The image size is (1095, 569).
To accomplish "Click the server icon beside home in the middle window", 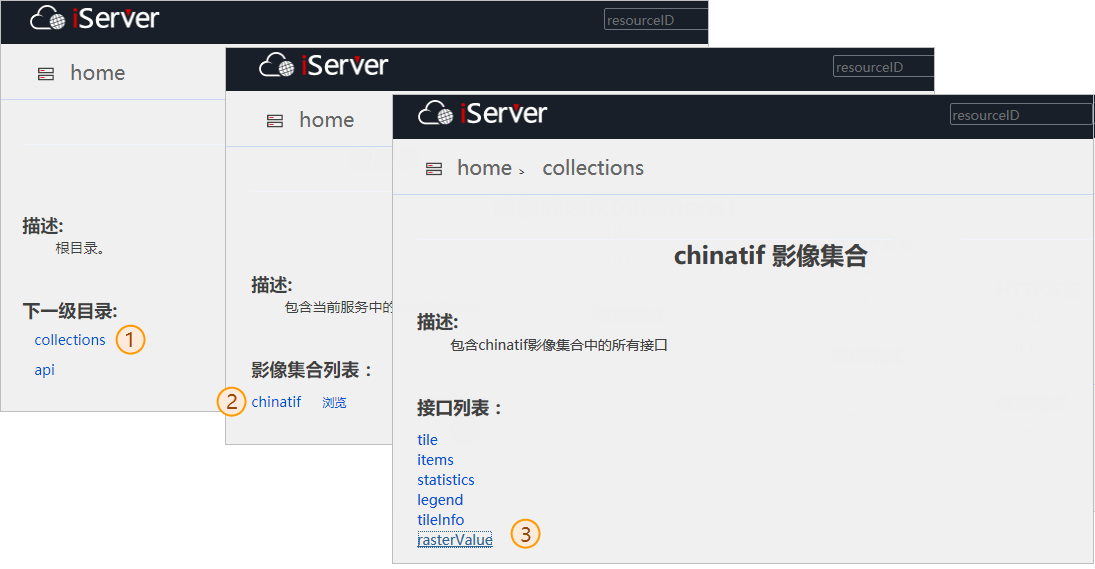I will pos(275,121).
